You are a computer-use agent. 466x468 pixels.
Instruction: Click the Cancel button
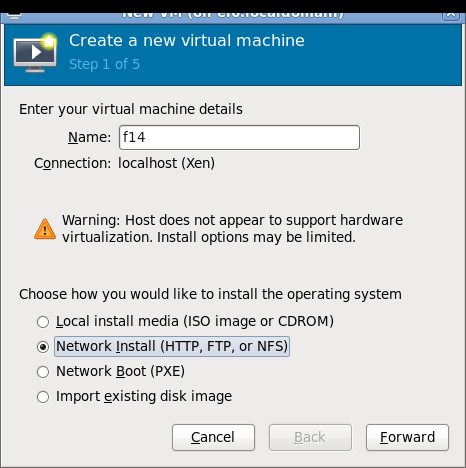click(x=213, y=437)
